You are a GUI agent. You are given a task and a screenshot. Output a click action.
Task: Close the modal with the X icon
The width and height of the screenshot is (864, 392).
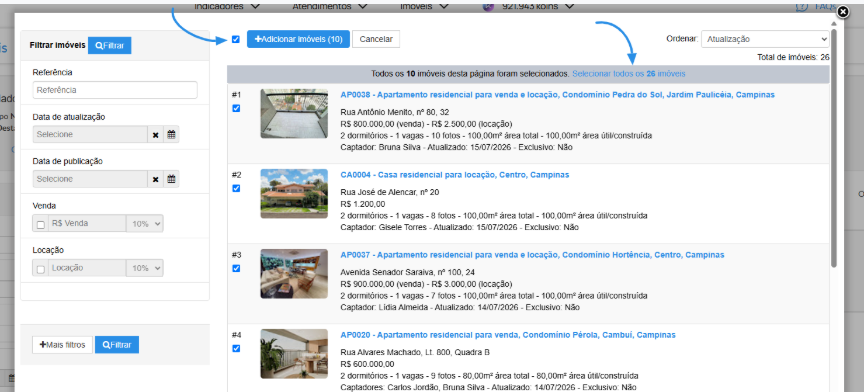(843, 12)
